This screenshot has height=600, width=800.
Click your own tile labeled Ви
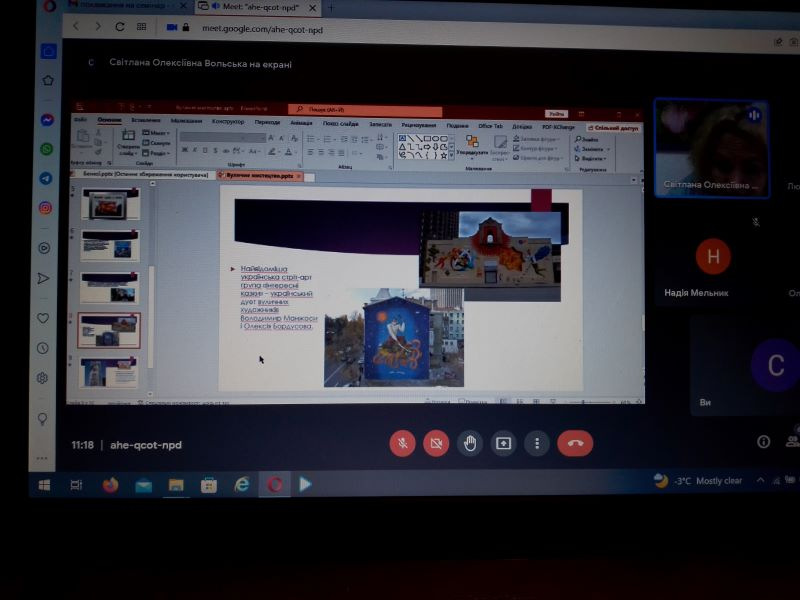pos(745,366)
